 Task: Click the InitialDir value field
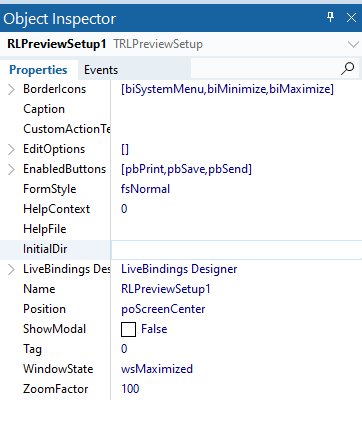pos(236,249)
